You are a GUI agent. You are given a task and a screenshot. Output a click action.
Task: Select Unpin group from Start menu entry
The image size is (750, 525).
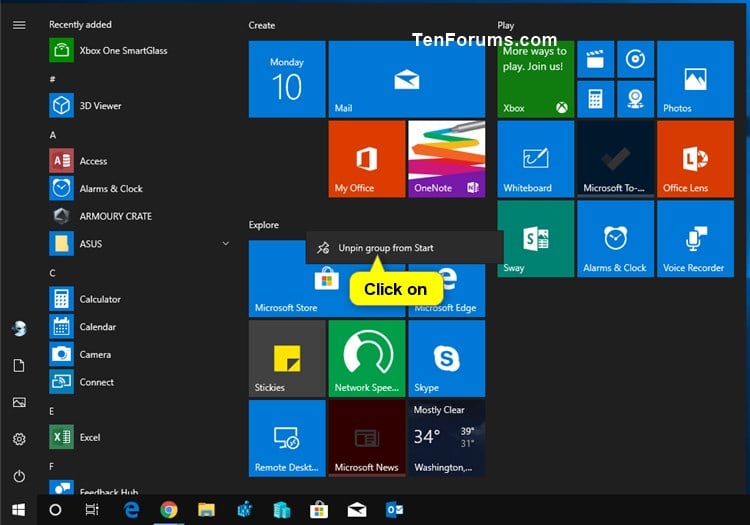404,248
